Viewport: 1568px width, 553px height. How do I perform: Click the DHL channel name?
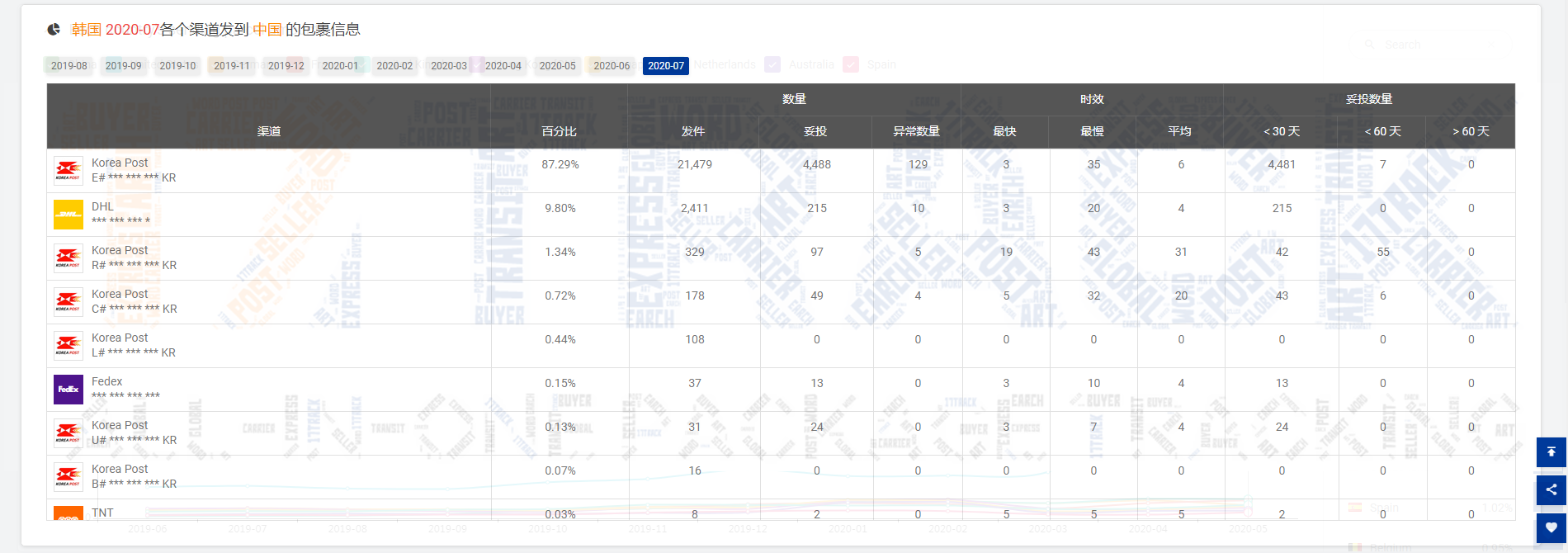pos(102,206)
